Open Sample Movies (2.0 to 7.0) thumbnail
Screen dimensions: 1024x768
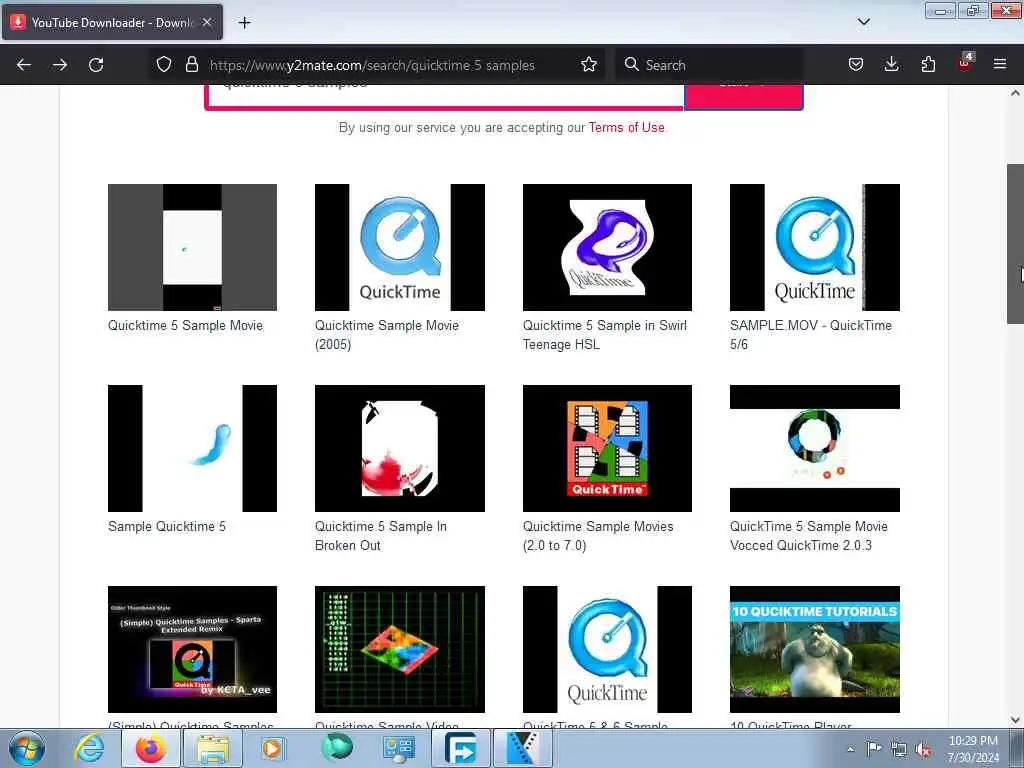pos(607,449)
